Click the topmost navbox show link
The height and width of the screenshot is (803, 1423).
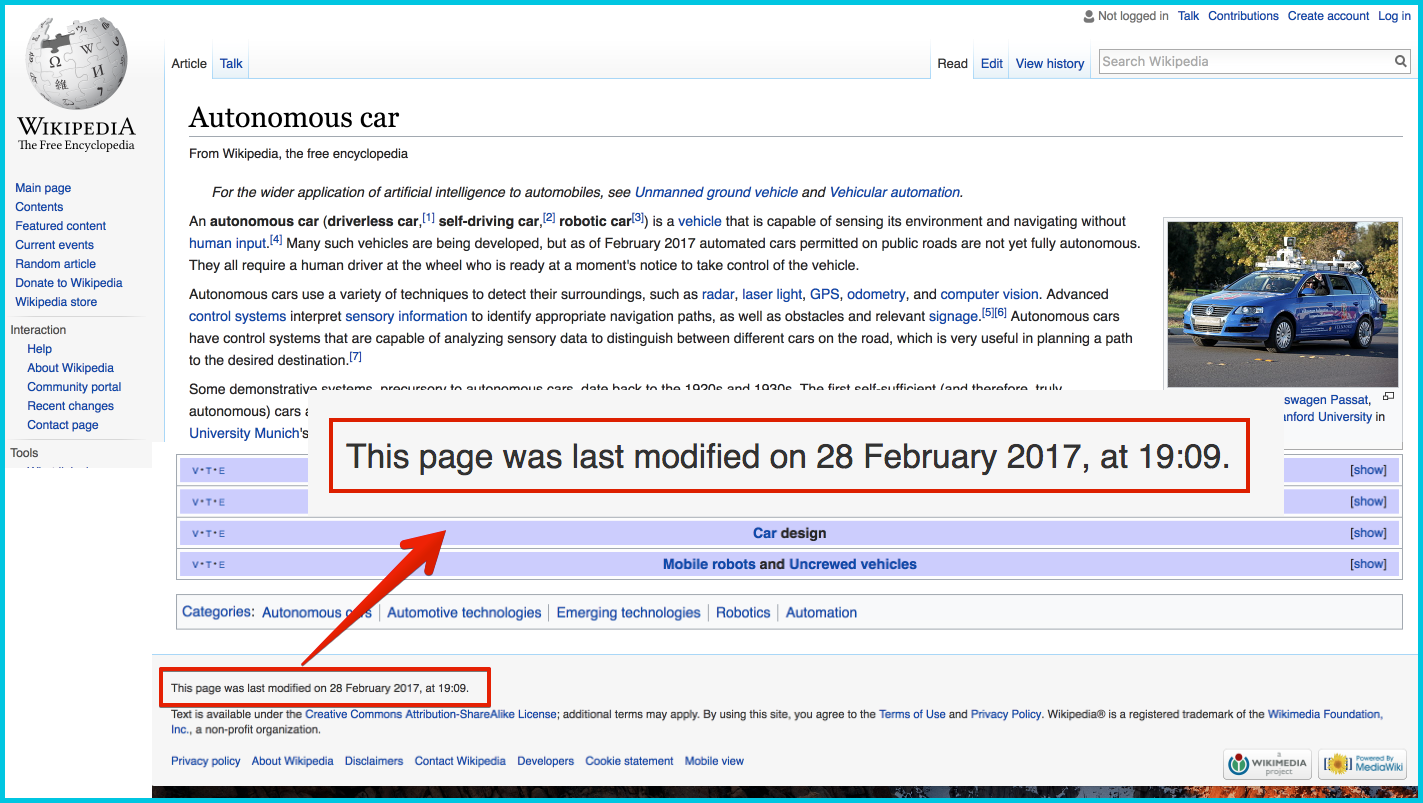click(x=1368, y=470)
